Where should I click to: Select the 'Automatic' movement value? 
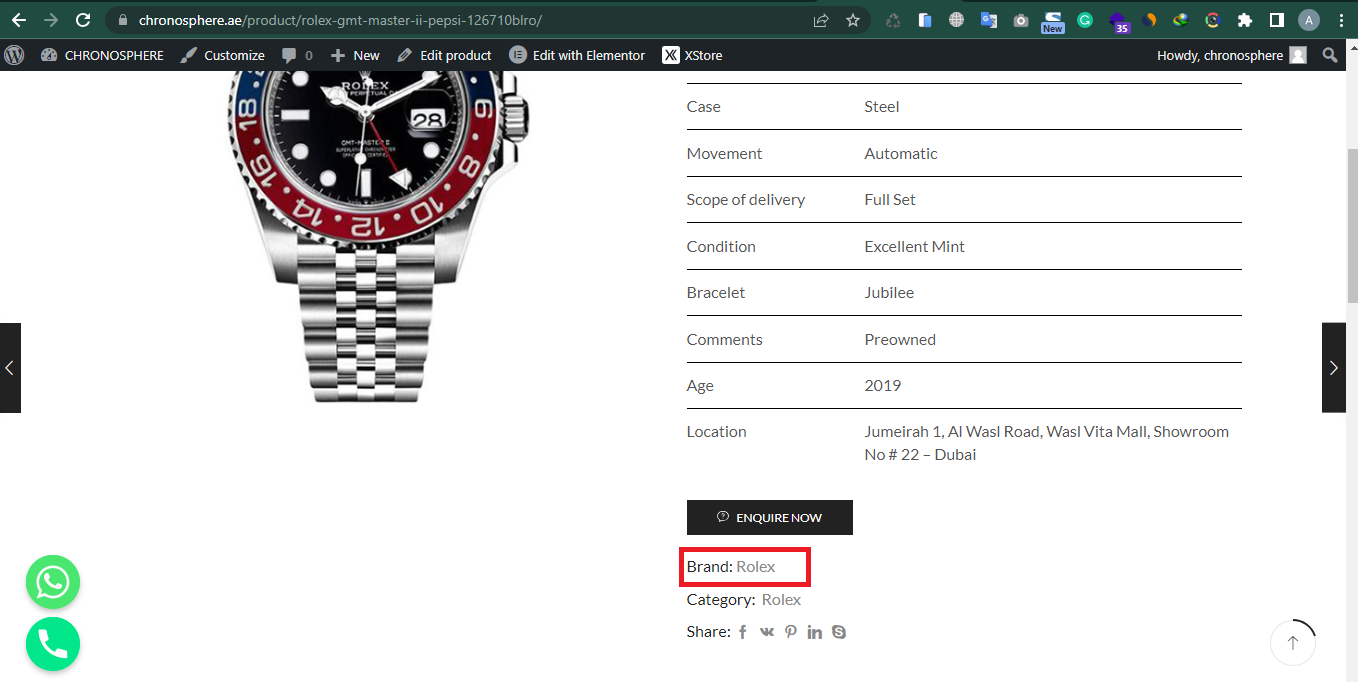point(901,153)
